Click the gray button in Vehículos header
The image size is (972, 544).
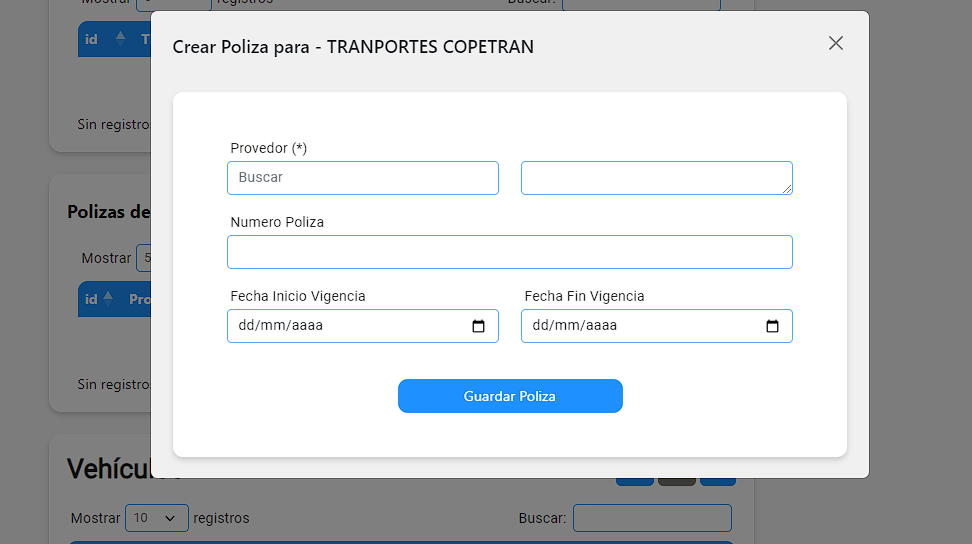pyautogui.click(x=676, y=481)
